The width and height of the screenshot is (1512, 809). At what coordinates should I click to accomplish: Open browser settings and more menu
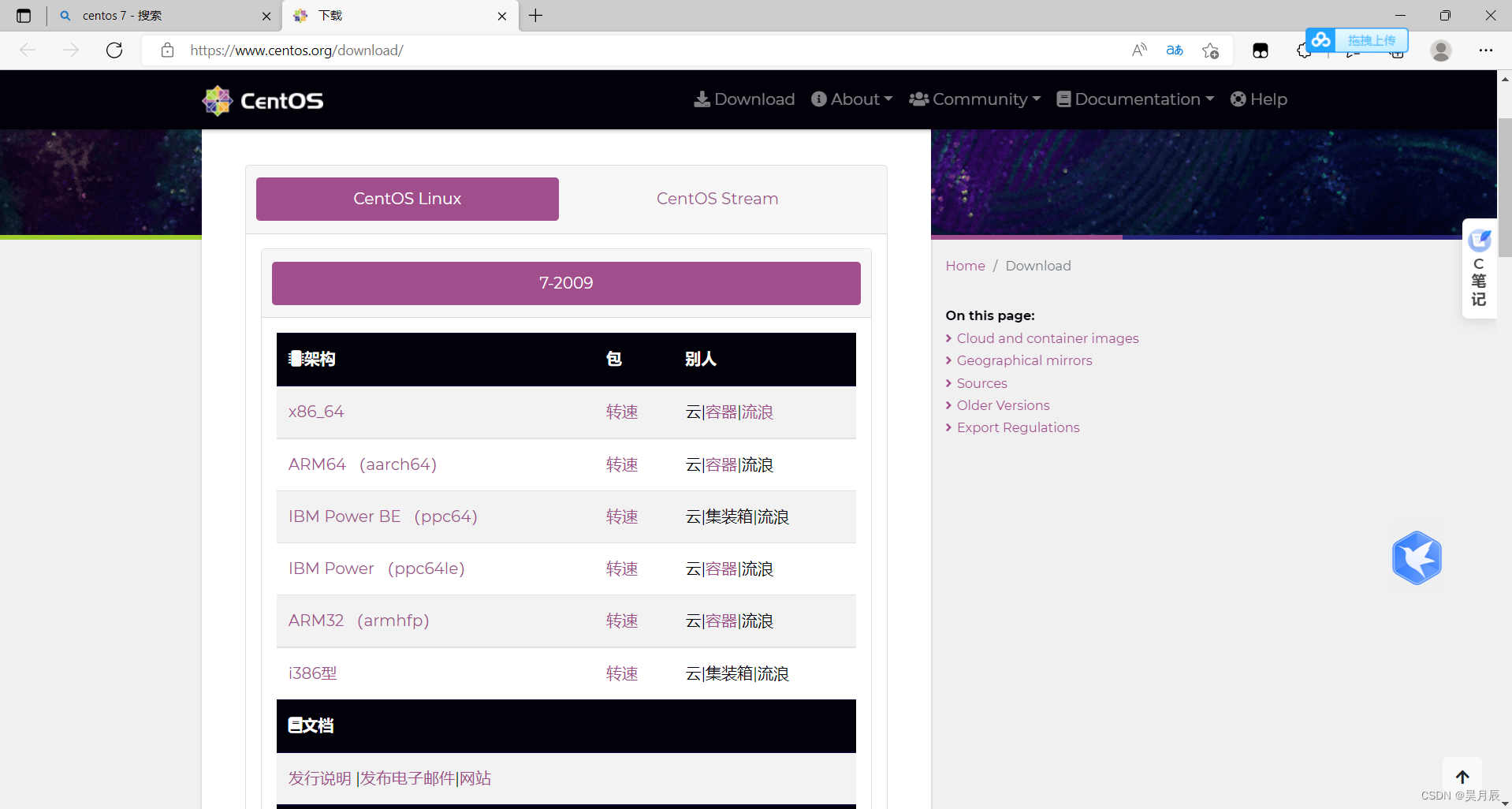(x=1486, y=50)
